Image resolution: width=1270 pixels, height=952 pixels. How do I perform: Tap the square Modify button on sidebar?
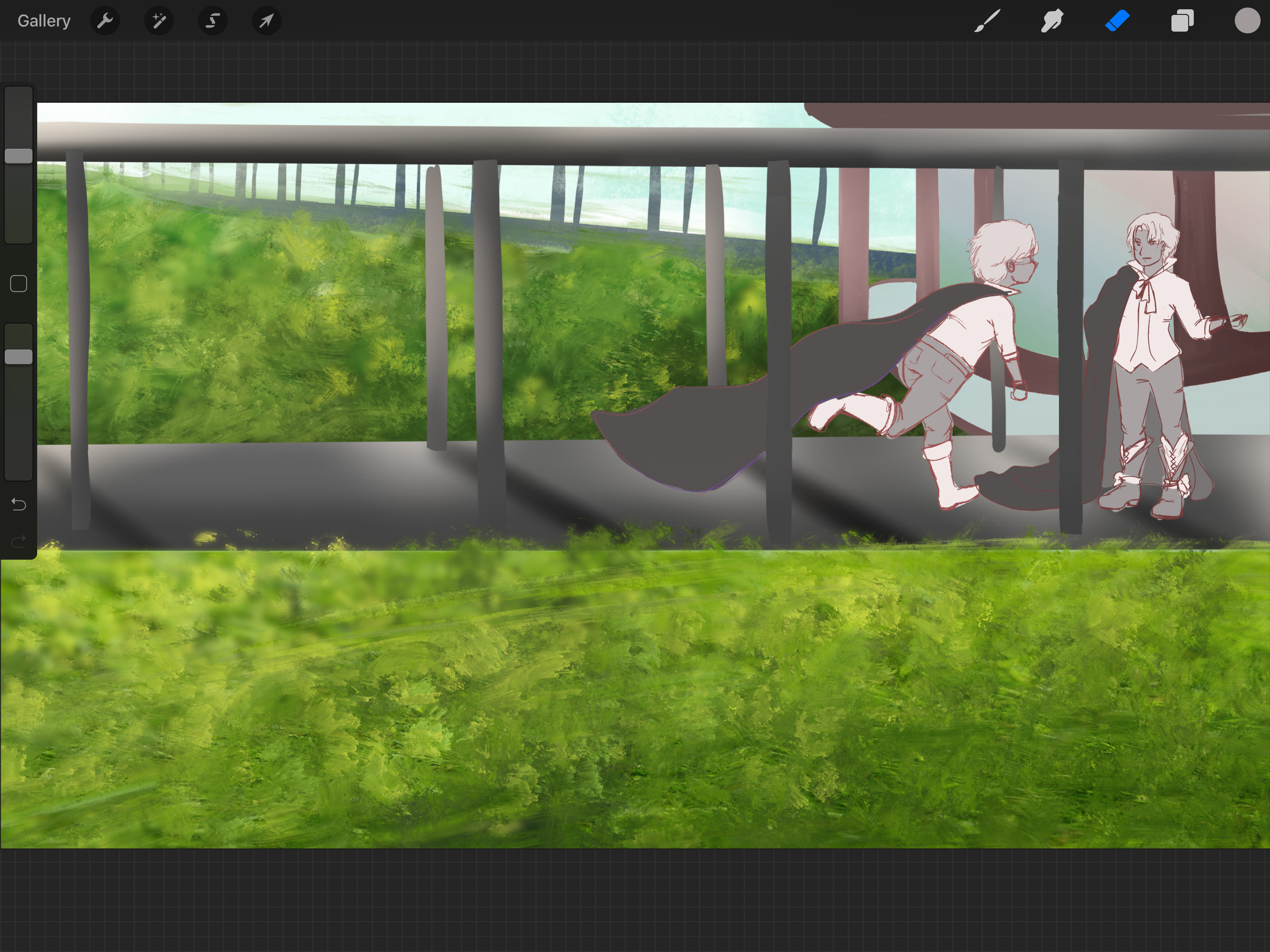pos(19,284)
